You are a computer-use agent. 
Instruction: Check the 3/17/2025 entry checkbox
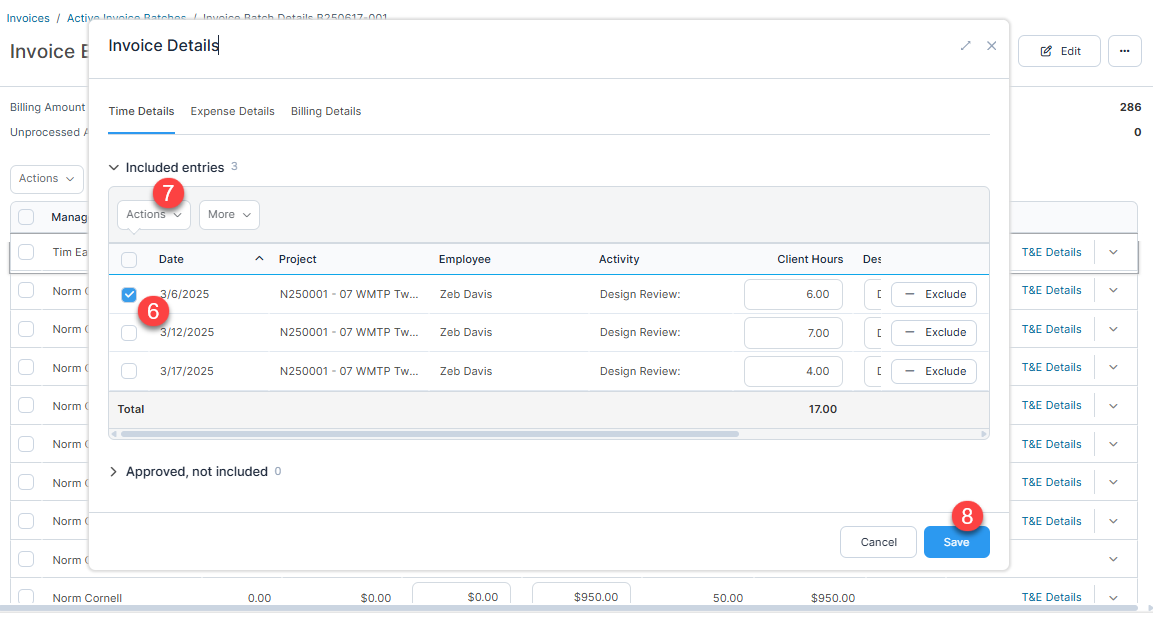pos(129,371)
